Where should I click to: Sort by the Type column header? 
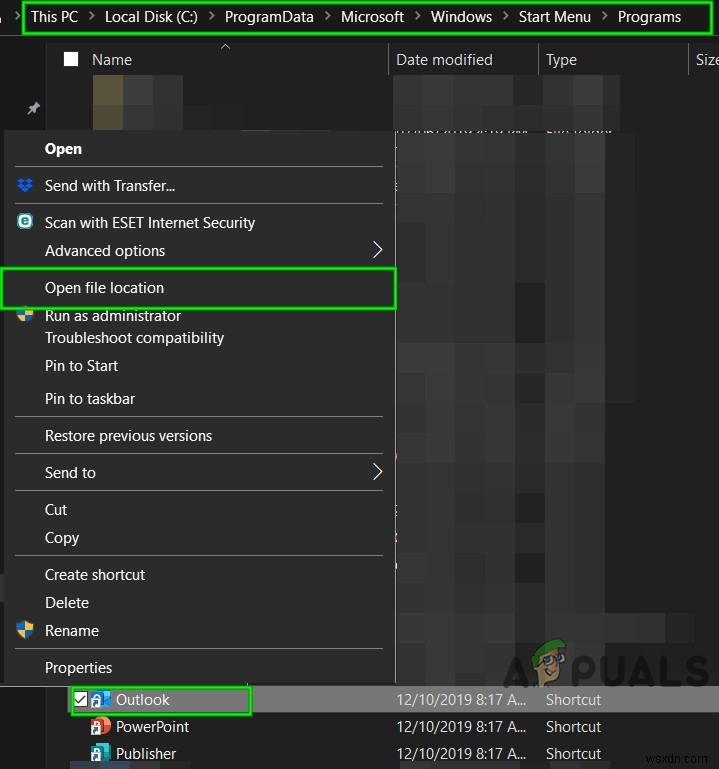tap(561, 60)
